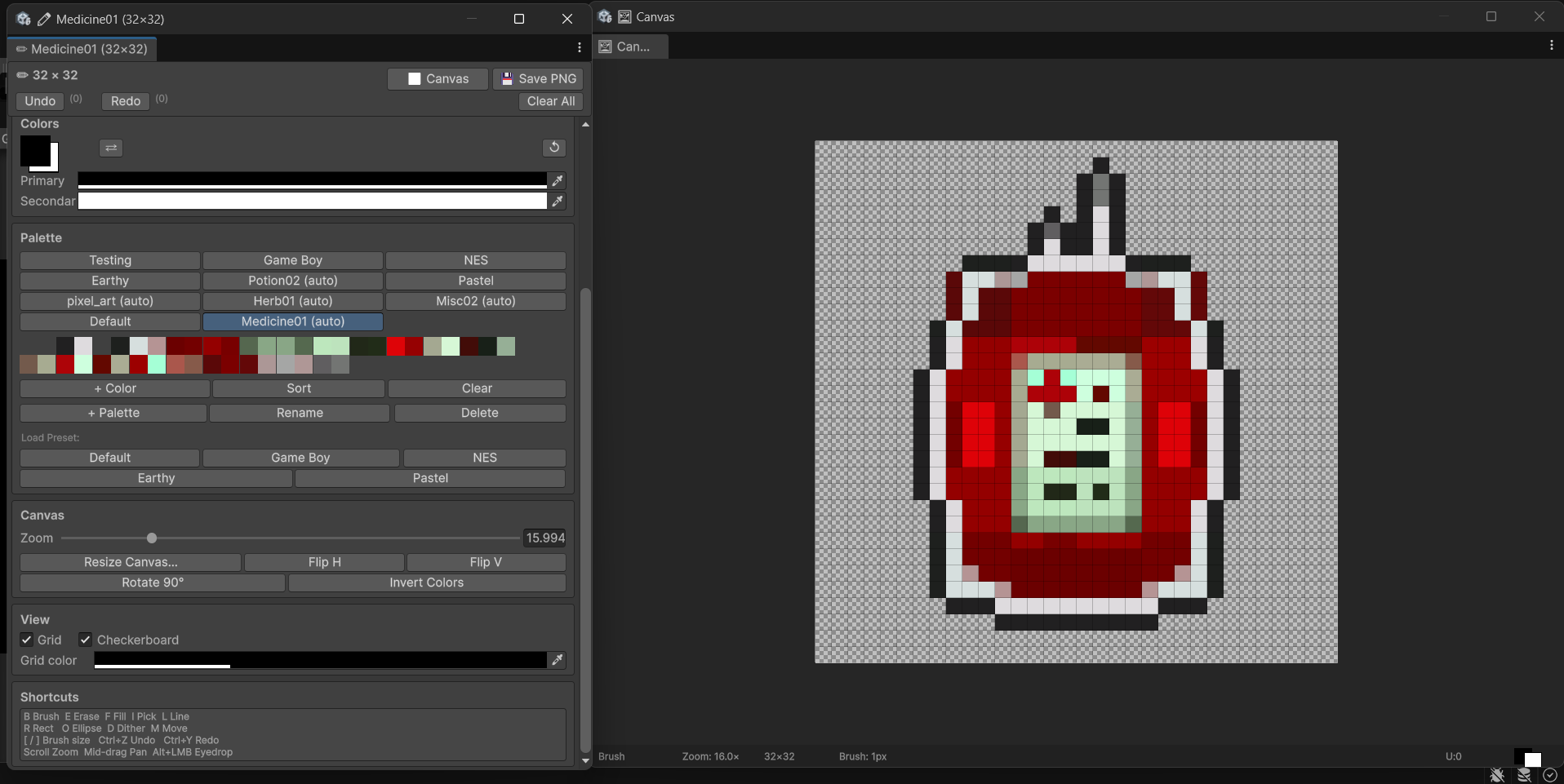Image resolution: width=1564 pixels, height=784 pixels.
Task: Open the Canvas button in toolbar
Action: 438,78
